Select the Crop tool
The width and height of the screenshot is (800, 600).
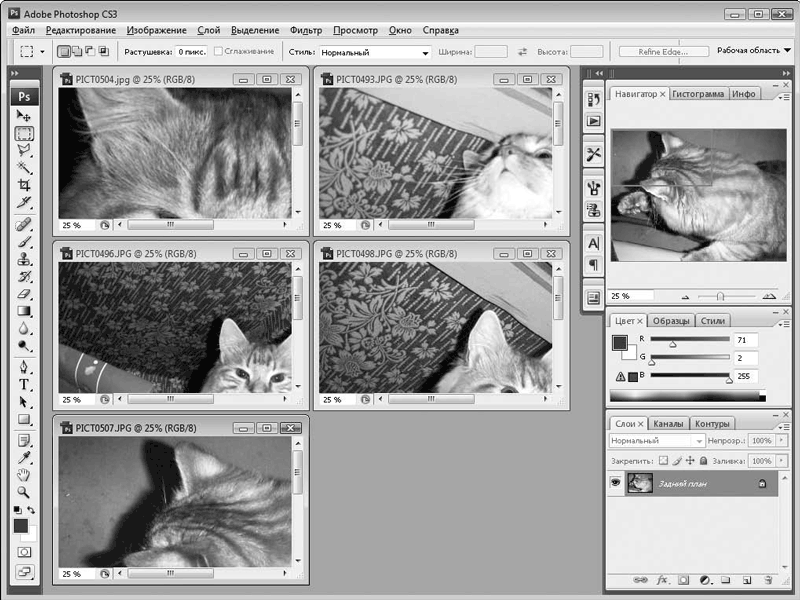[x=24, y=185]
